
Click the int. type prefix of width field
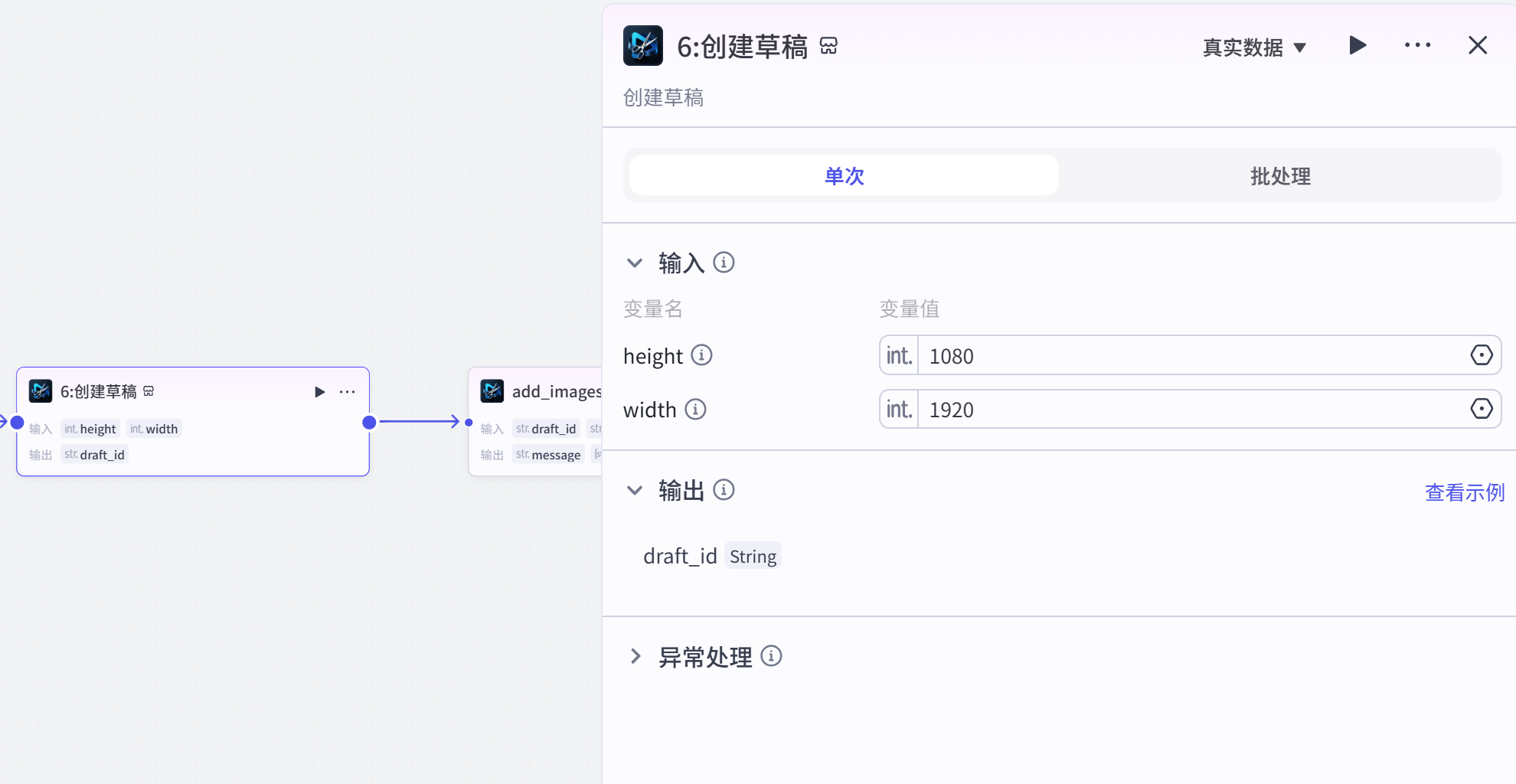pyautogui.click(x=900, y=409)
